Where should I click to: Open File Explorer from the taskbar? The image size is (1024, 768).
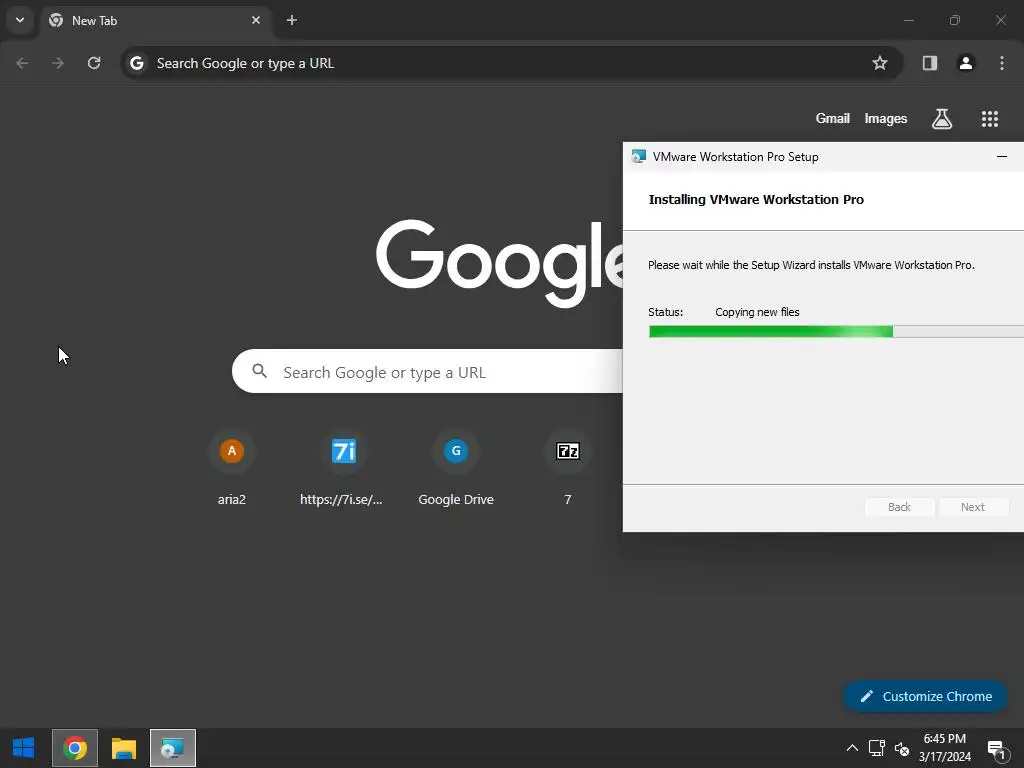[x=123, y=748]
